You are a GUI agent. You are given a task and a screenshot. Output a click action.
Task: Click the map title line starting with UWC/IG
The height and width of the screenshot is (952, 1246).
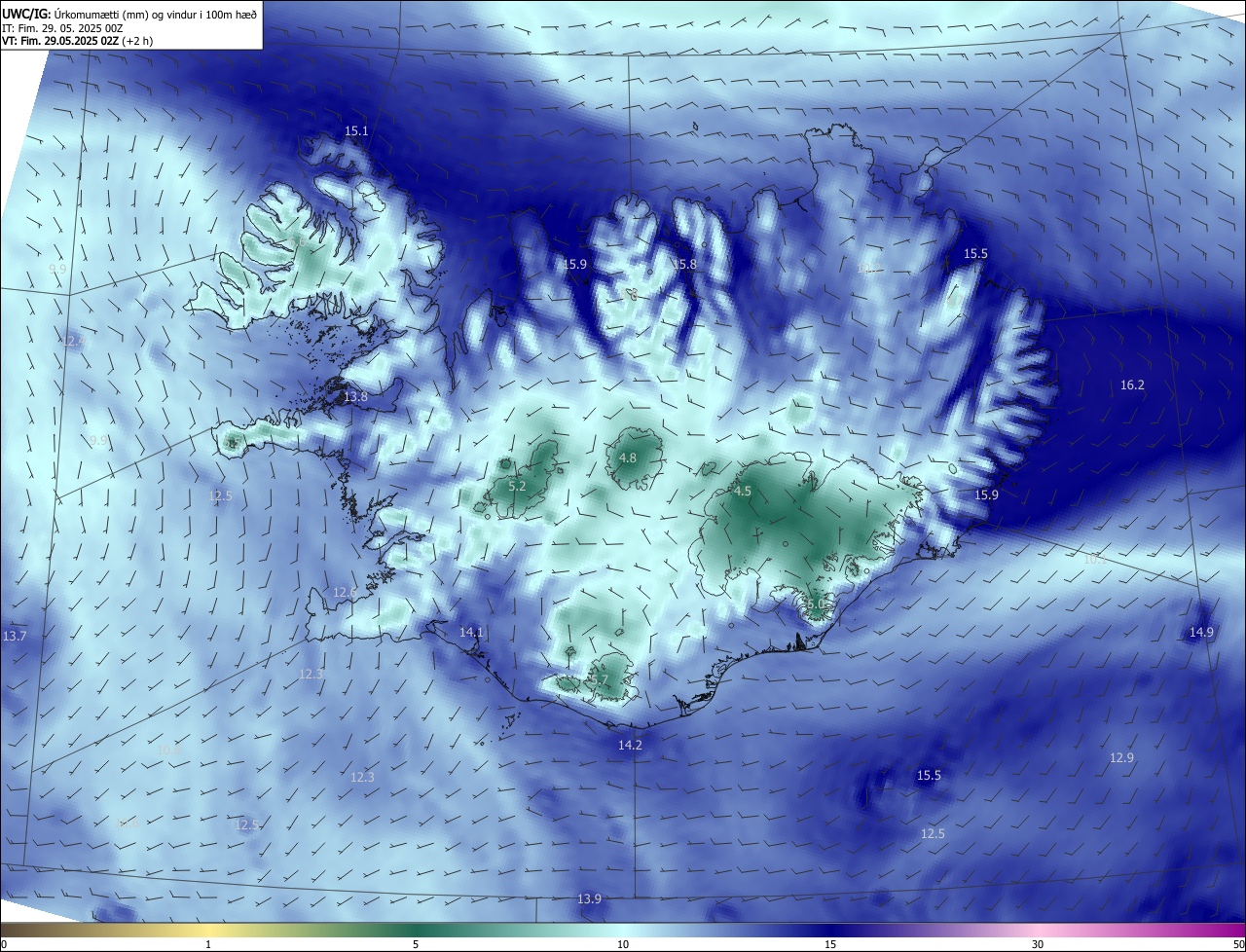coord(129,14)
